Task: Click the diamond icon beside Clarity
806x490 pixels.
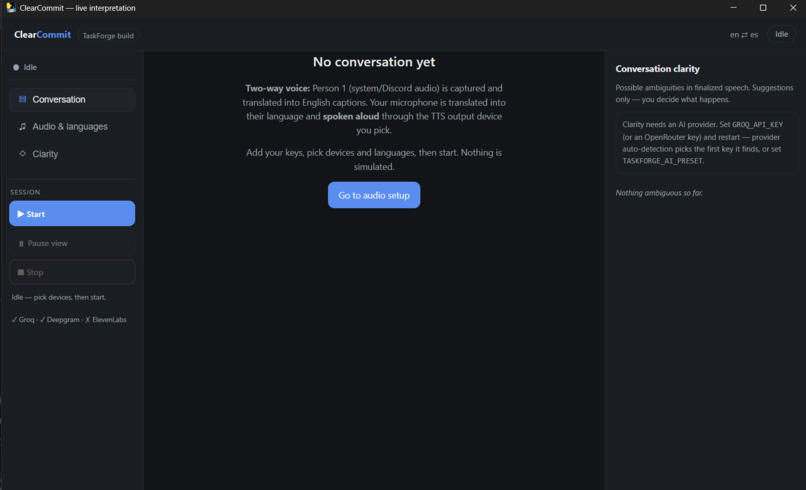Action: coord(23,153)
